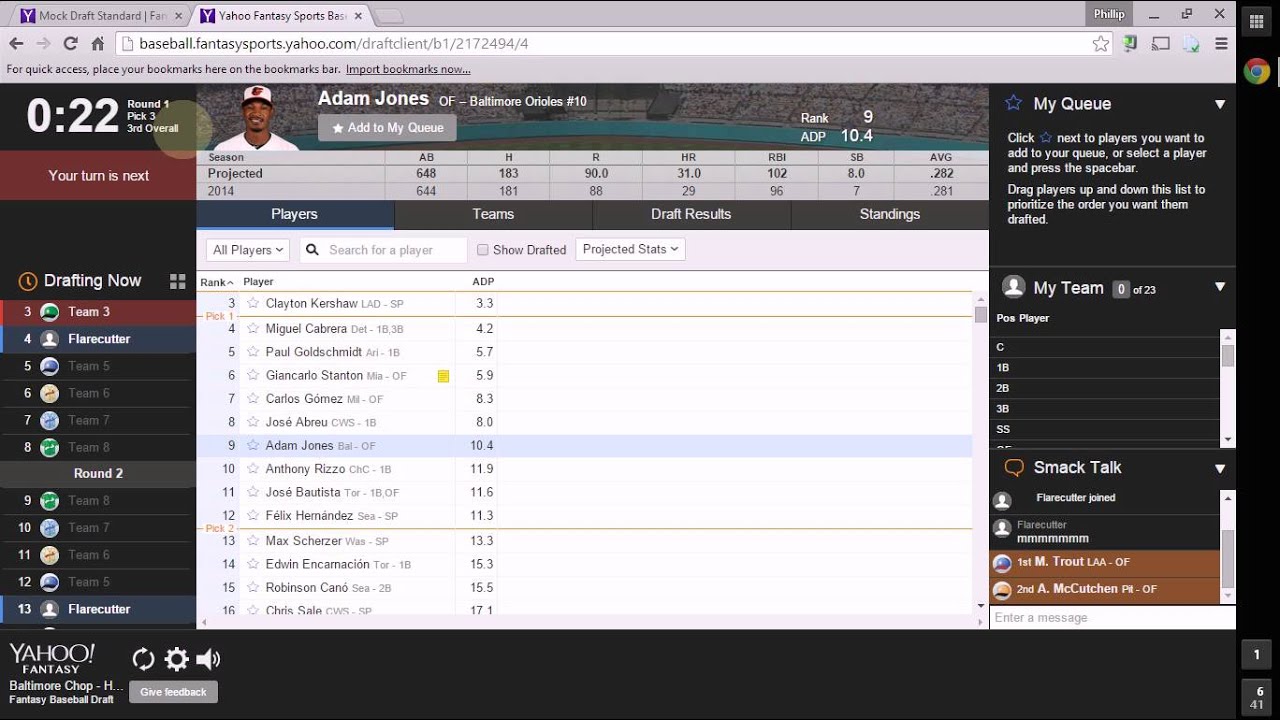The width and height of the screenshot is (1280, 720).
Task: Click the cast extension icon in Chrome toolbar
Action: [x=1160, y=44]
